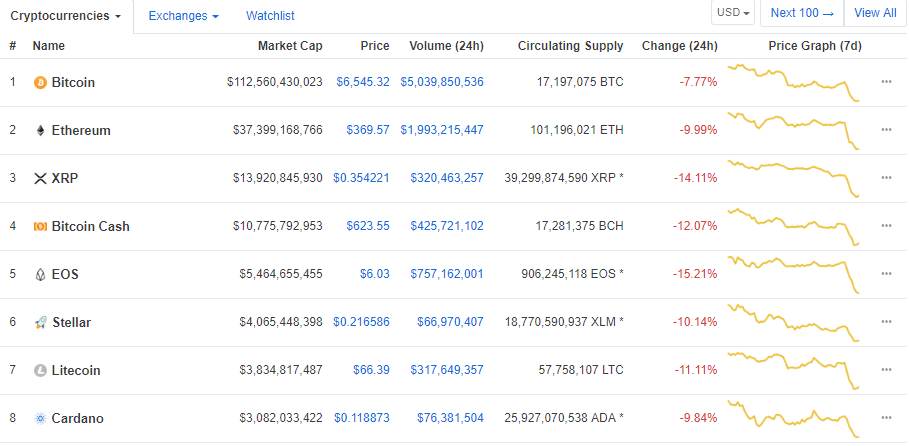Open the Bitcoin name link
This screenshot has height=446, width=909.
tap(73, 82)
